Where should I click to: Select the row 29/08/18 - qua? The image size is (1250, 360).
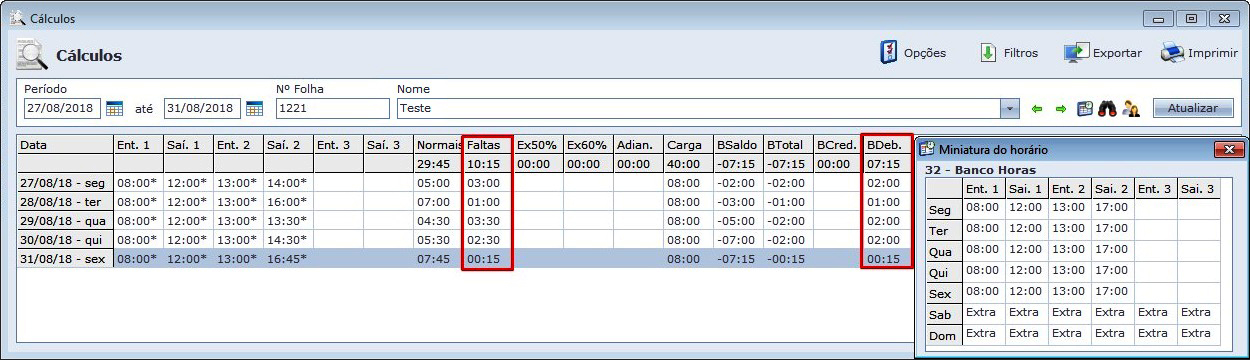tap(465, 221)
